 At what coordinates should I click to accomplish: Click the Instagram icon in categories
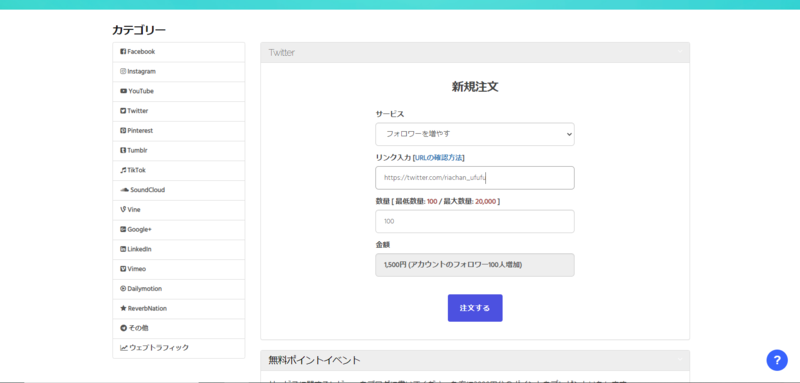tap(123, 71)
